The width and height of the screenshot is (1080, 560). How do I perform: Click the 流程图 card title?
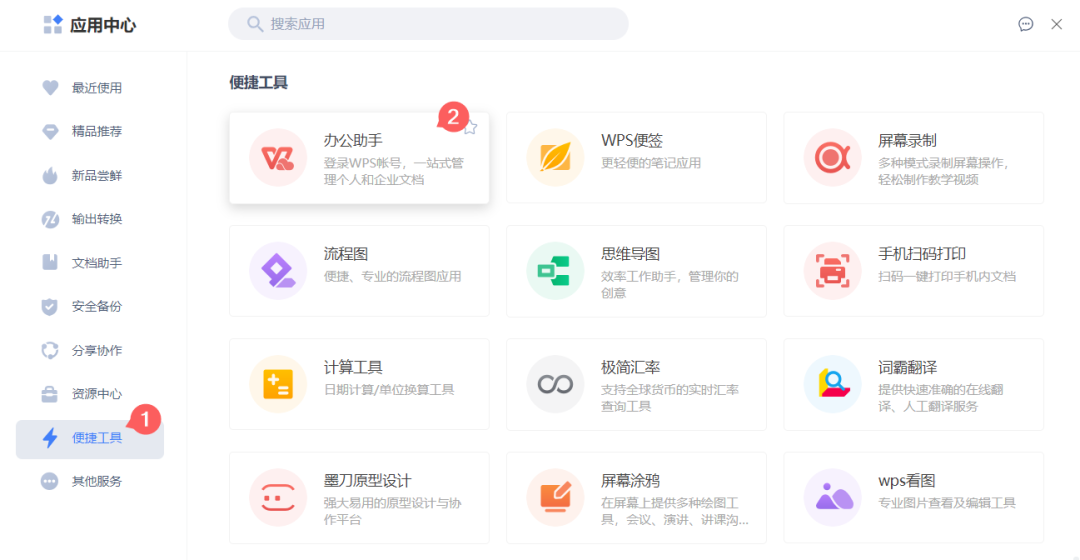[x=346, y=254]
